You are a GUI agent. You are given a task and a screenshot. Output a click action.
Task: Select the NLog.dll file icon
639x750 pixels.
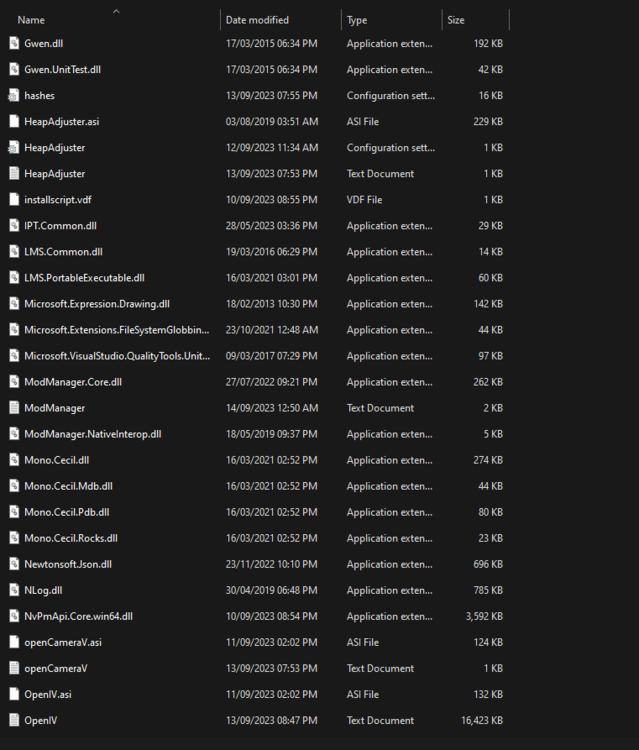pos(14,590)
